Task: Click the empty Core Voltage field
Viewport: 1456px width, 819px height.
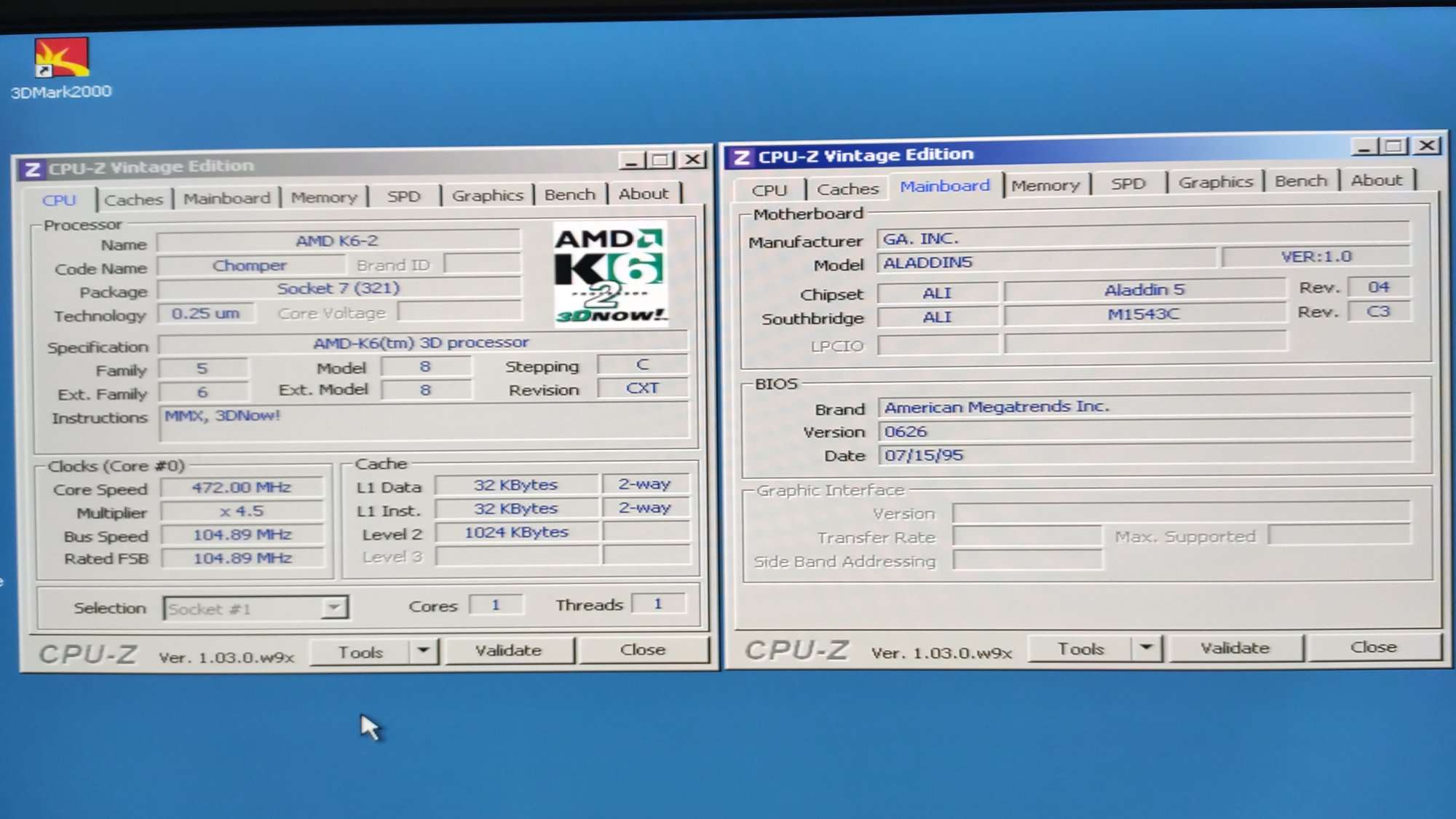Action: 459,312
